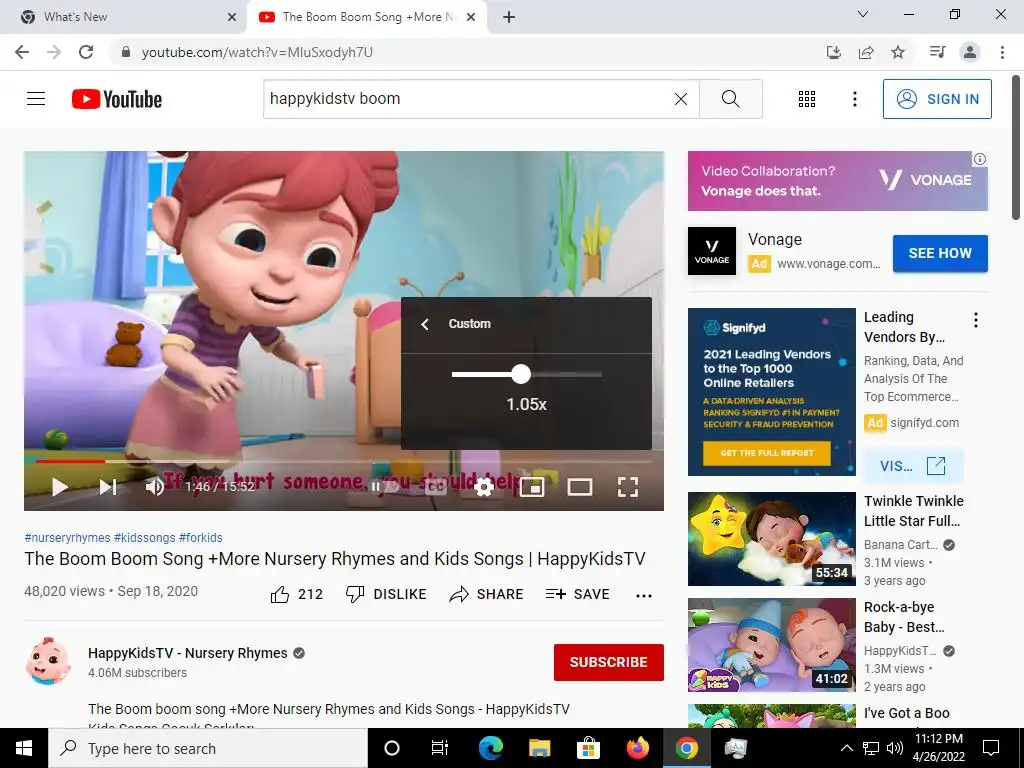Click SEE HOW Vonage button
The image size is (1024, 768).
click(940, 253)
